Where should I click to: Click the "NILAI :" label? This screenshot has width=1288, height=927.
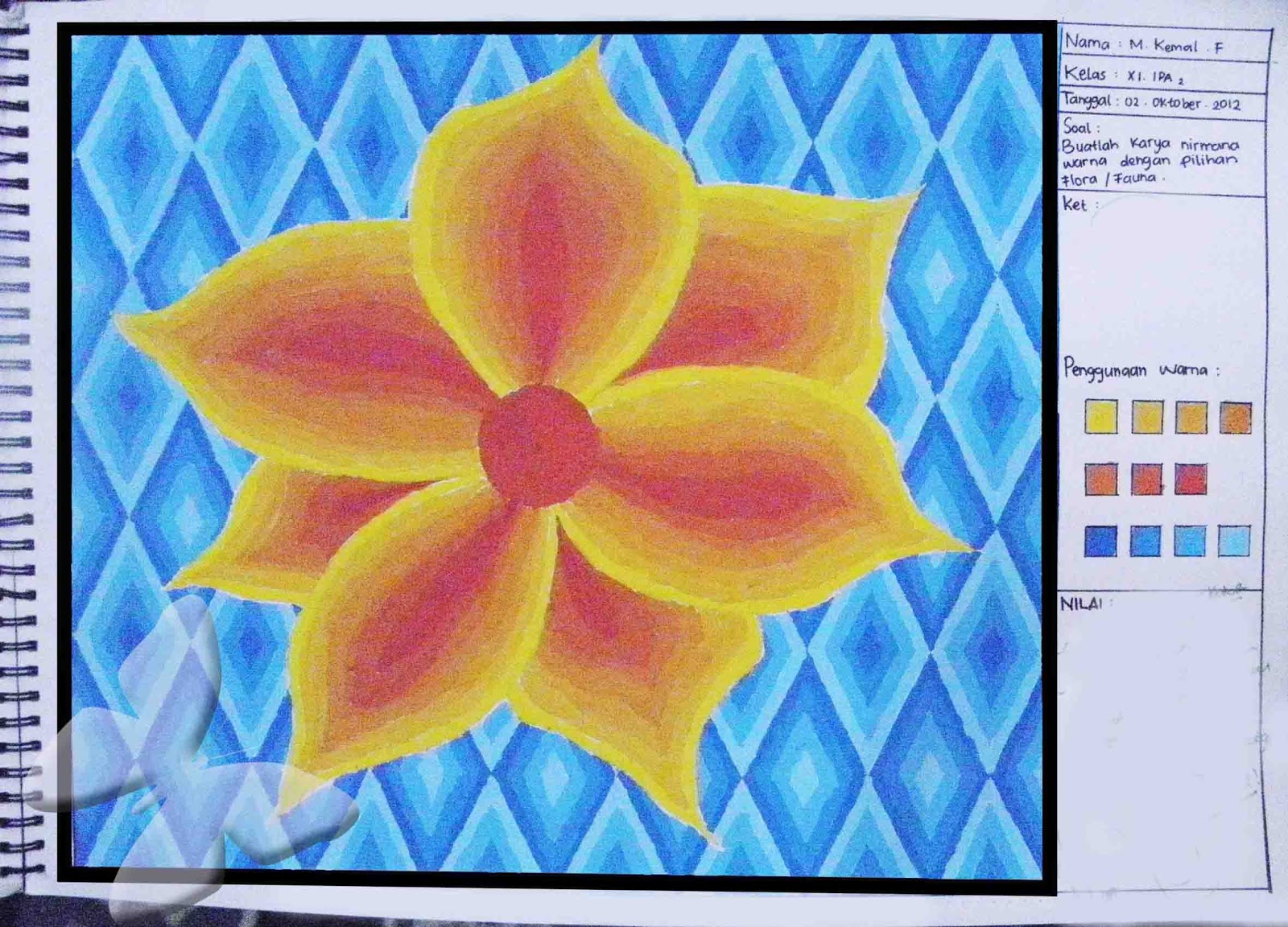1086,604
